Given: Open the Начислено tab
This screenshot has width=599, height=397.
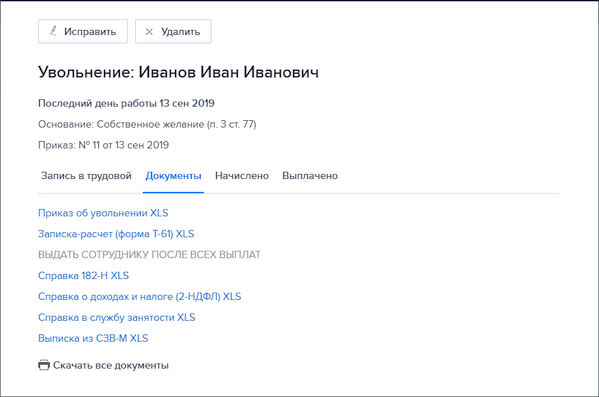Looking at the screenshot, I should (242, 176).
